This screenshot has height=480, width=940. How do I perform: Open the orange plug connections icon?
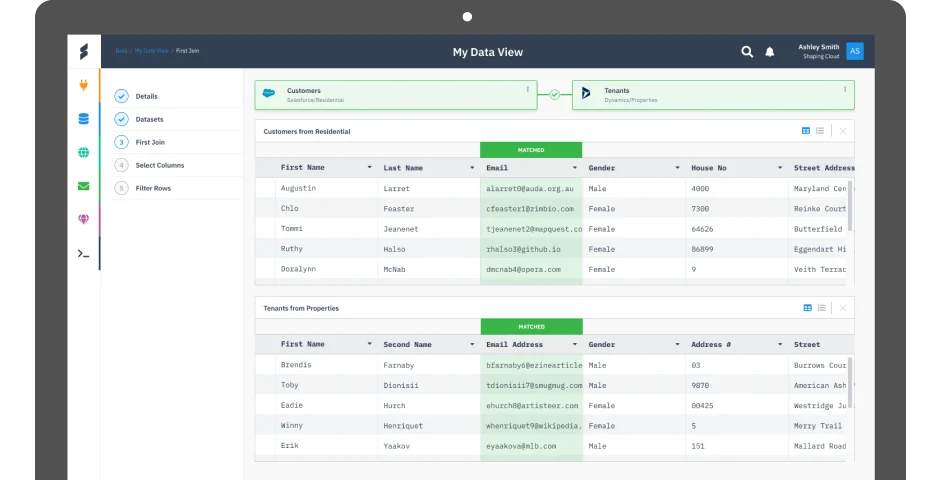click(x=83, y=85)
